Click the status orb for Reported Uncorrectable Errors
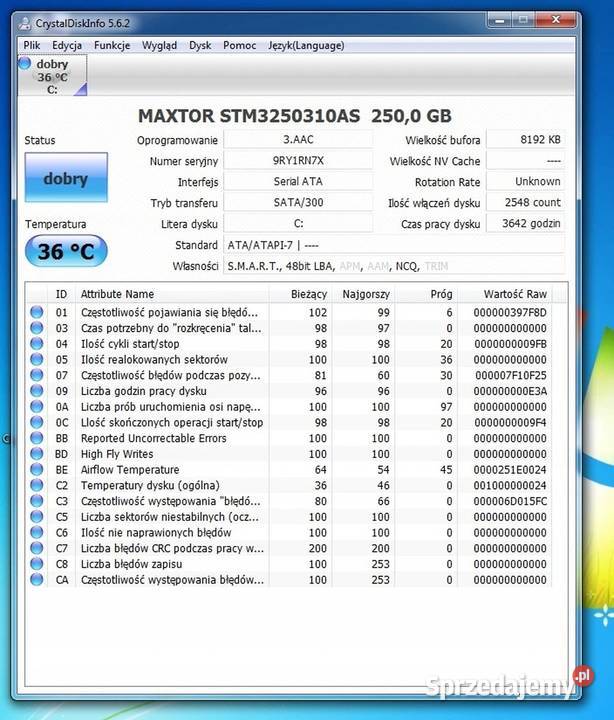The height and width of the screenshot is (720, 614). click(37, 438)
